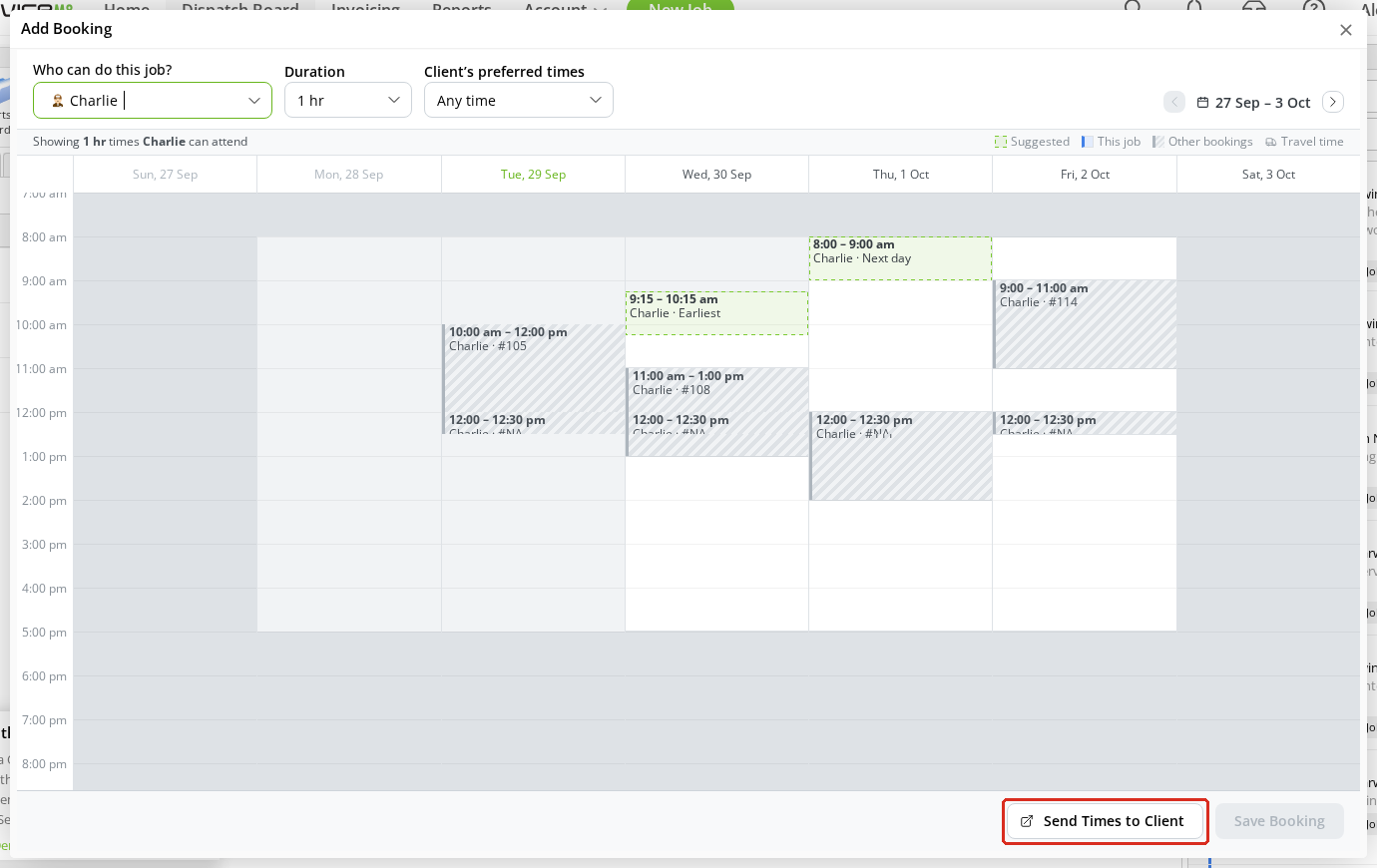This screenshot has height=868, width=1377.
Task: Click the 2:00 pm time label
Action: point(44,501)
